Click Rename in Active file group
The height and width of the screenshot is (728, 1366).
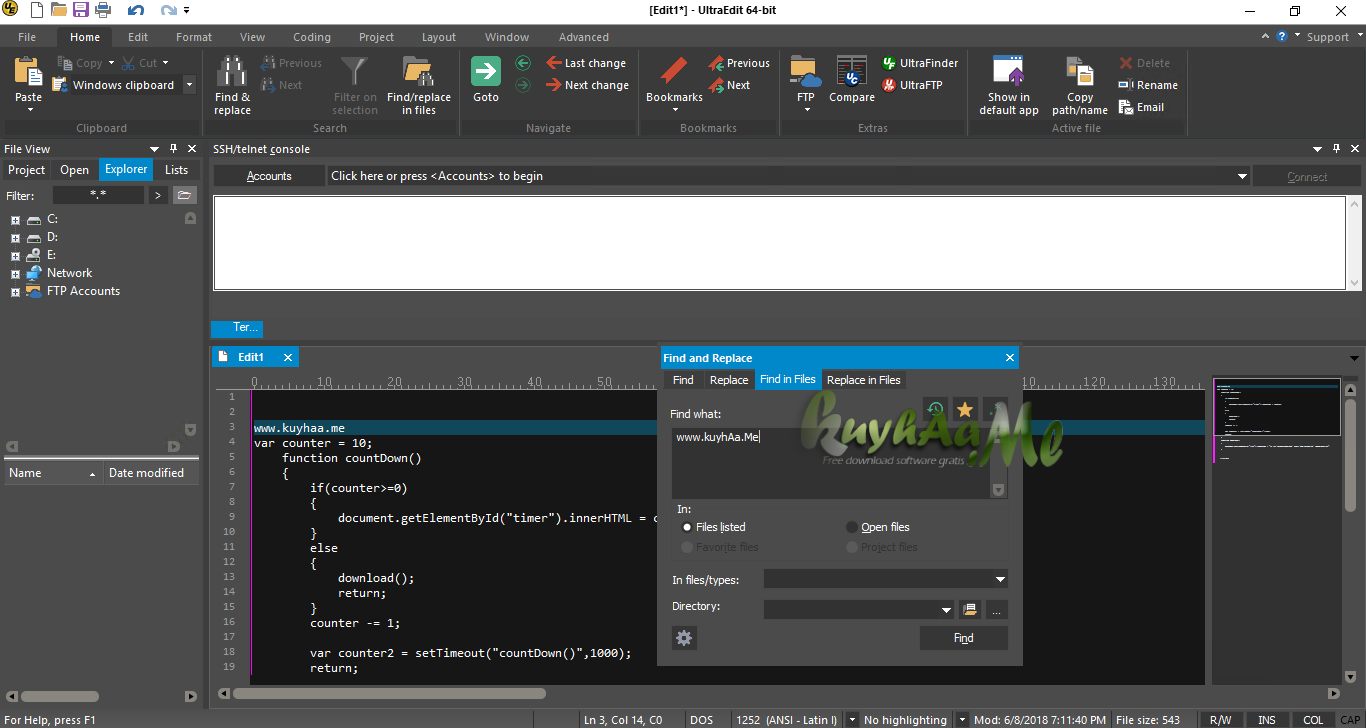(x=1148, y=85)
